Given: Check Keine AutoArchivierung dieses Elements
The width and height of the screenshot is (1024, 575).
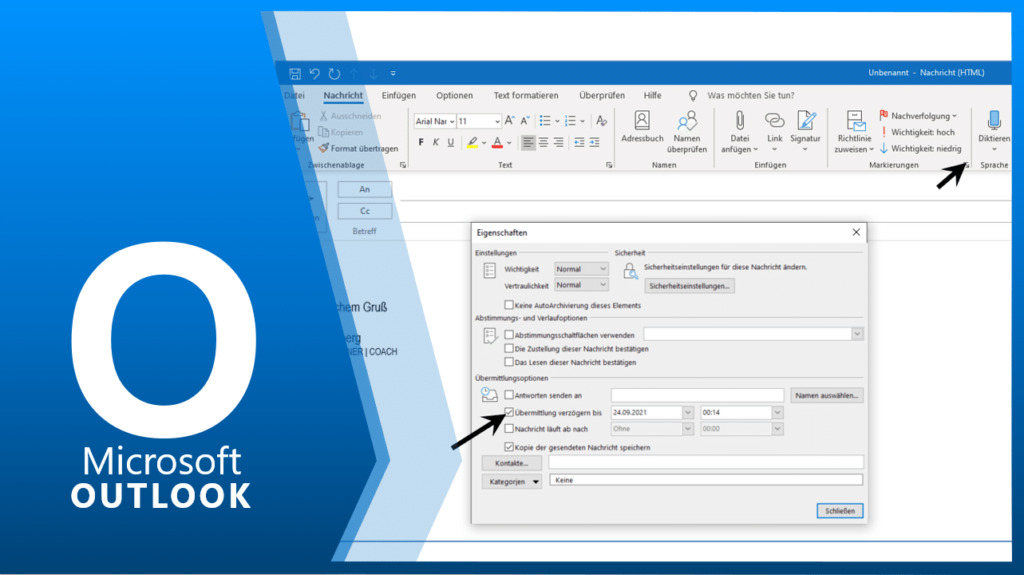Looking at the screenshot, I should tap(509, 305).
